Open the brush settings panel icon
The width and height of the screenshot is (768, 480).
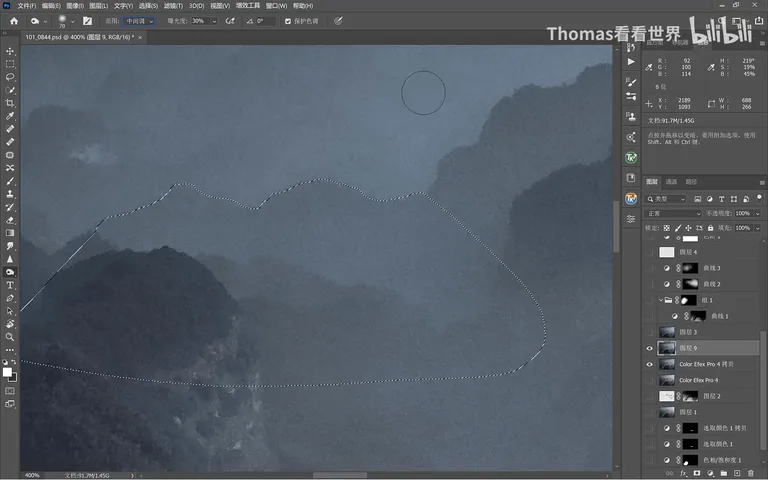point(88,21)
